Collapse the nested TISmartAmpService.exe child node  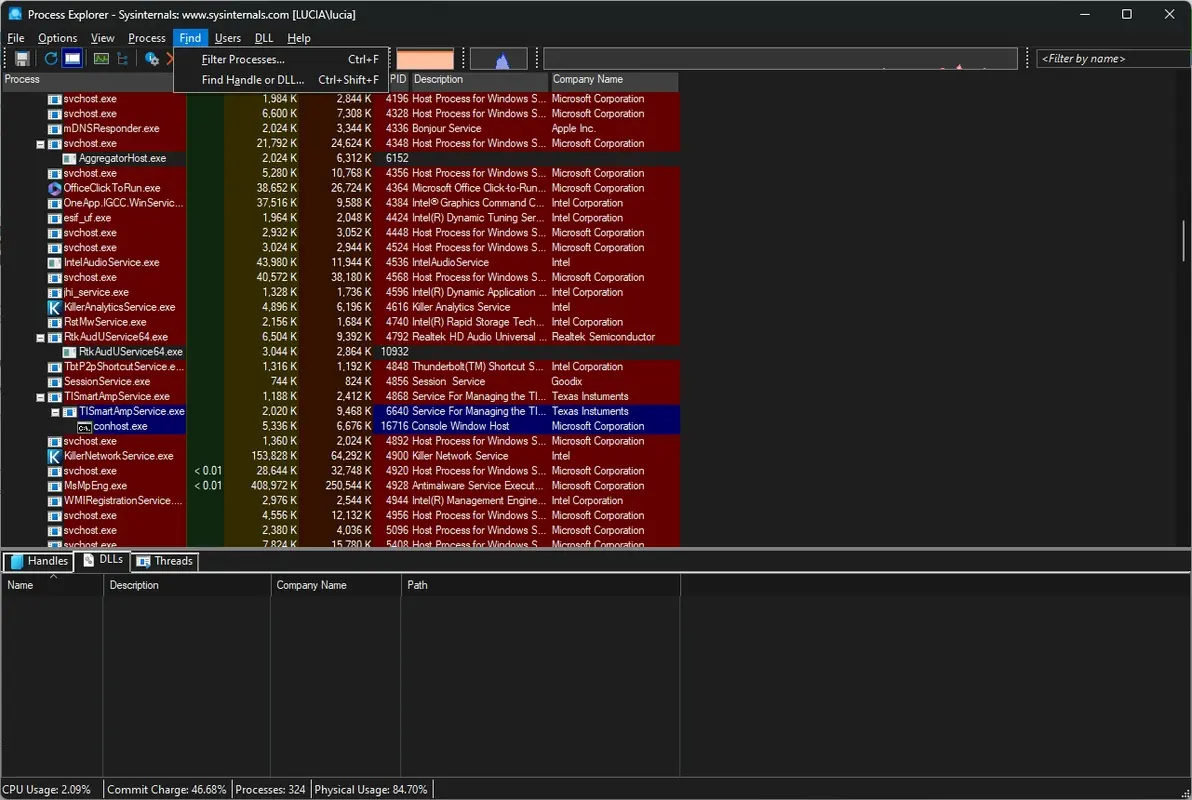55,411
